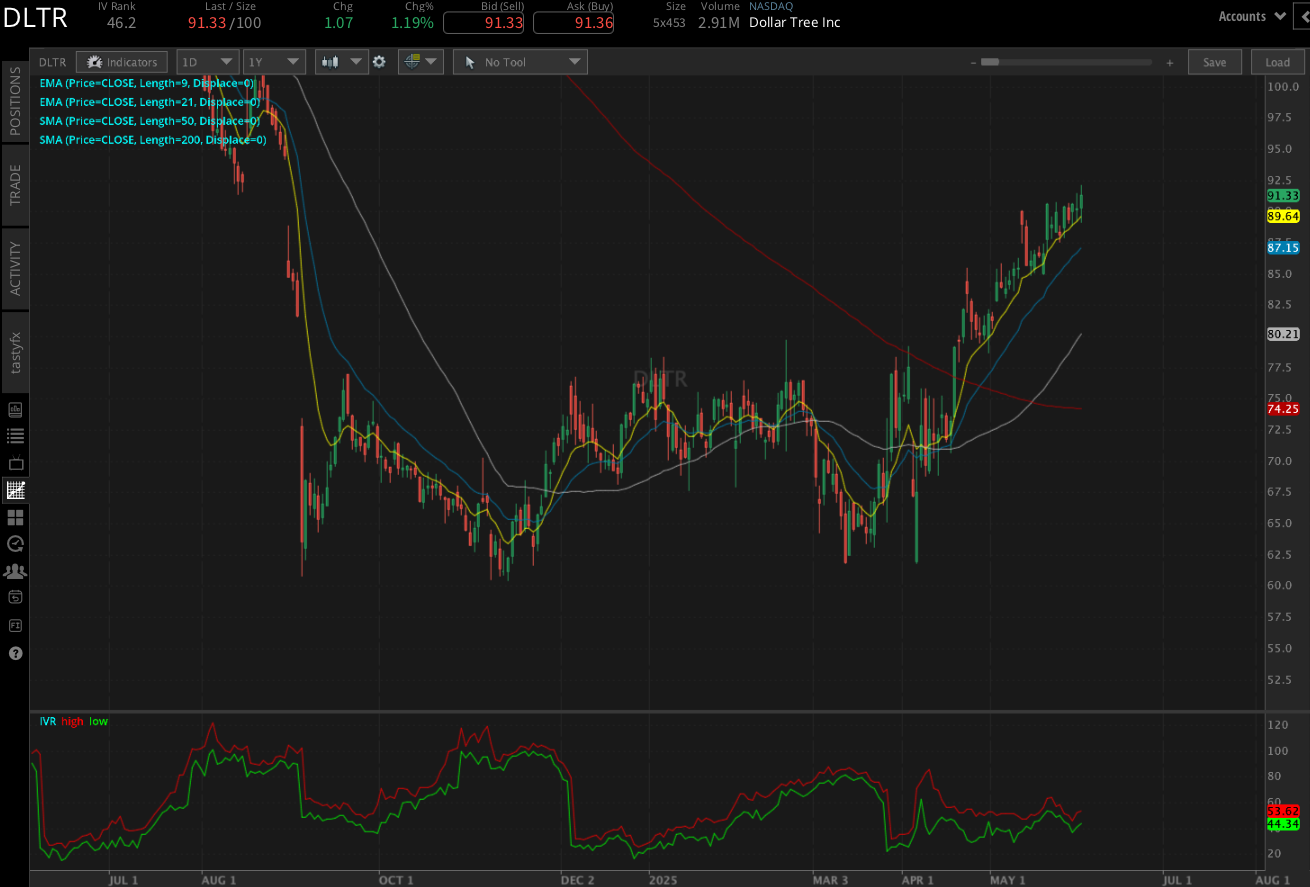The image size is (1310, 887).
Task: Open the follow traders panel
Action: [15, 571]
